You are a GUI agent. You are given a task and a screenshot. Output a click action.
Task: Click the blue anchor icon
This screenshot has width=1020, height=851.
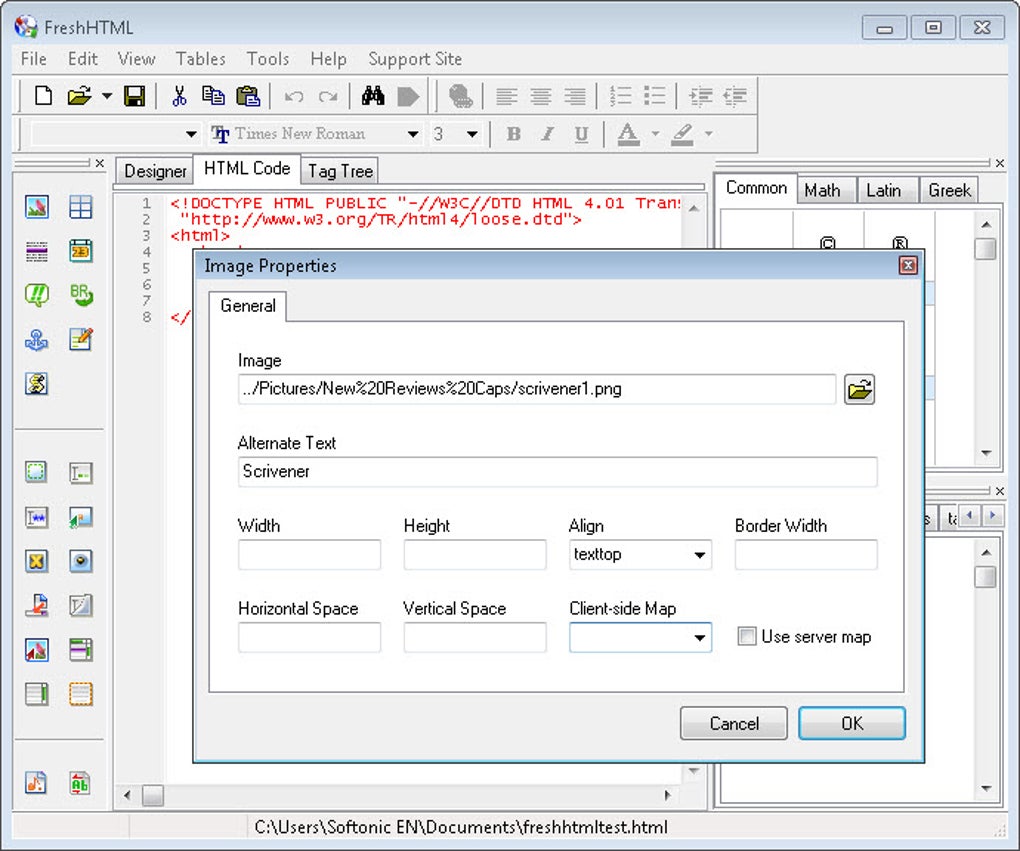tap(36, 340)
